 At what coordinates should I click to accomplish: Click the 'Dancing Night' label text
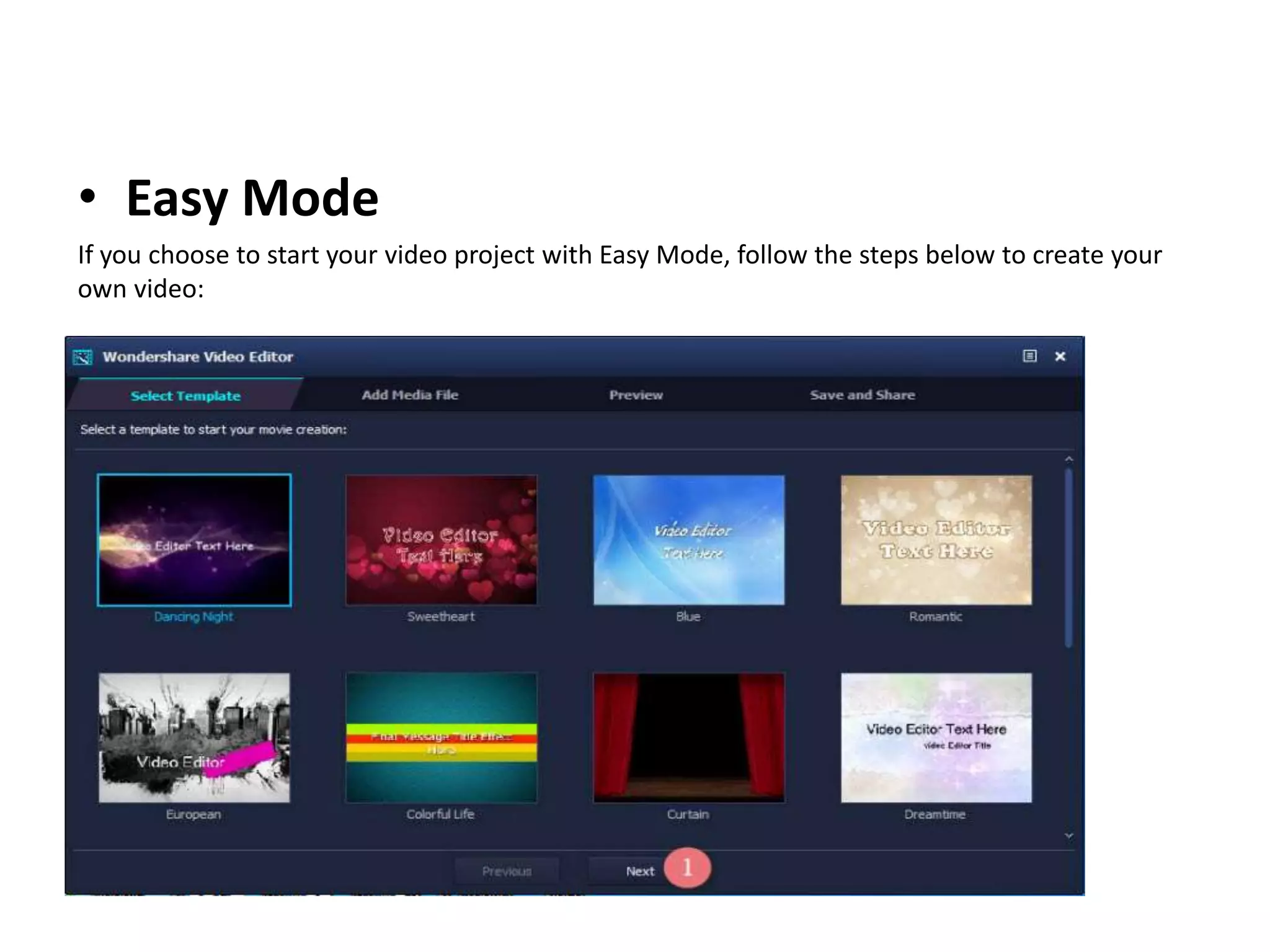(193, 617)
